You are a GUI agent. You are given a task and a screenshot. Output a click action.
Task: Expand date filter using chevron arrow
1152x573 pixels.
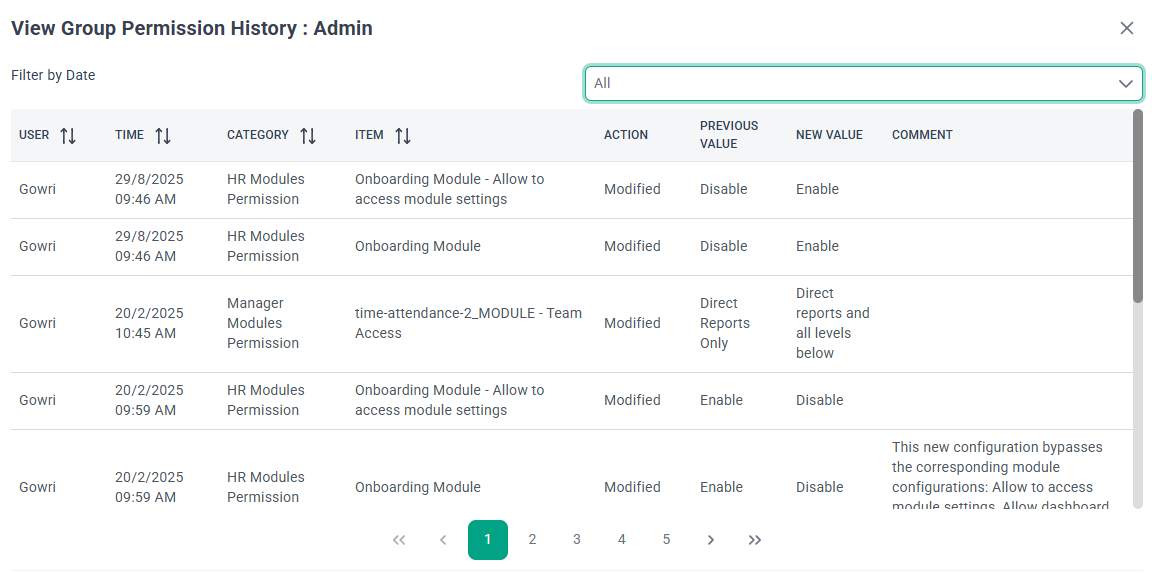tap(1125, 84)
